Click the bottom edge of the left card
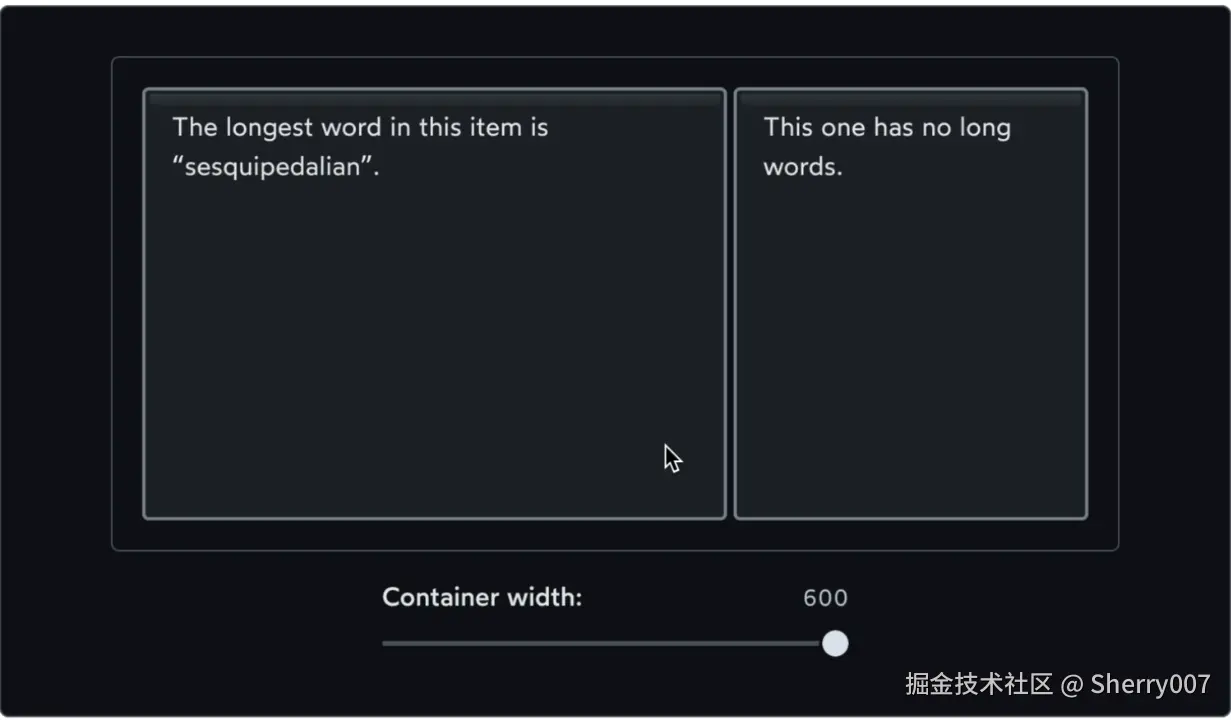This screenshot has width=1232, height=720. pyautogui.click(x=435, y=517)
